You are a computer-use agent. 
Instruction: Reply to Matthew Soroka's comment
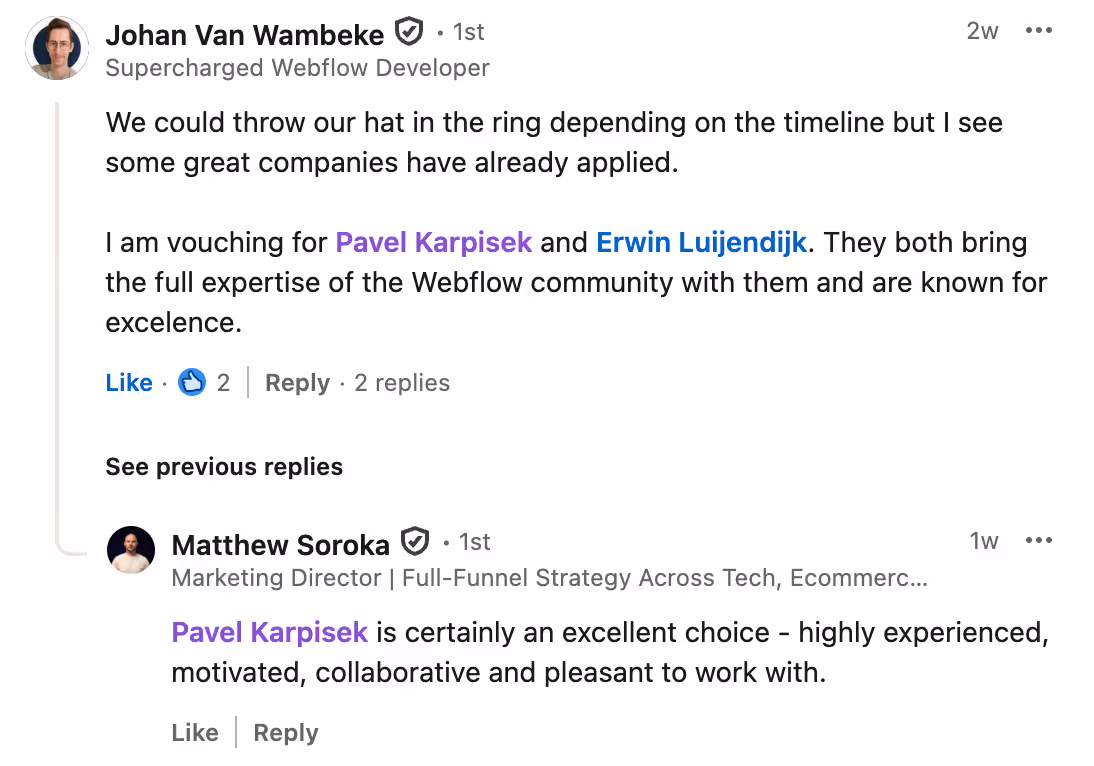285,732
